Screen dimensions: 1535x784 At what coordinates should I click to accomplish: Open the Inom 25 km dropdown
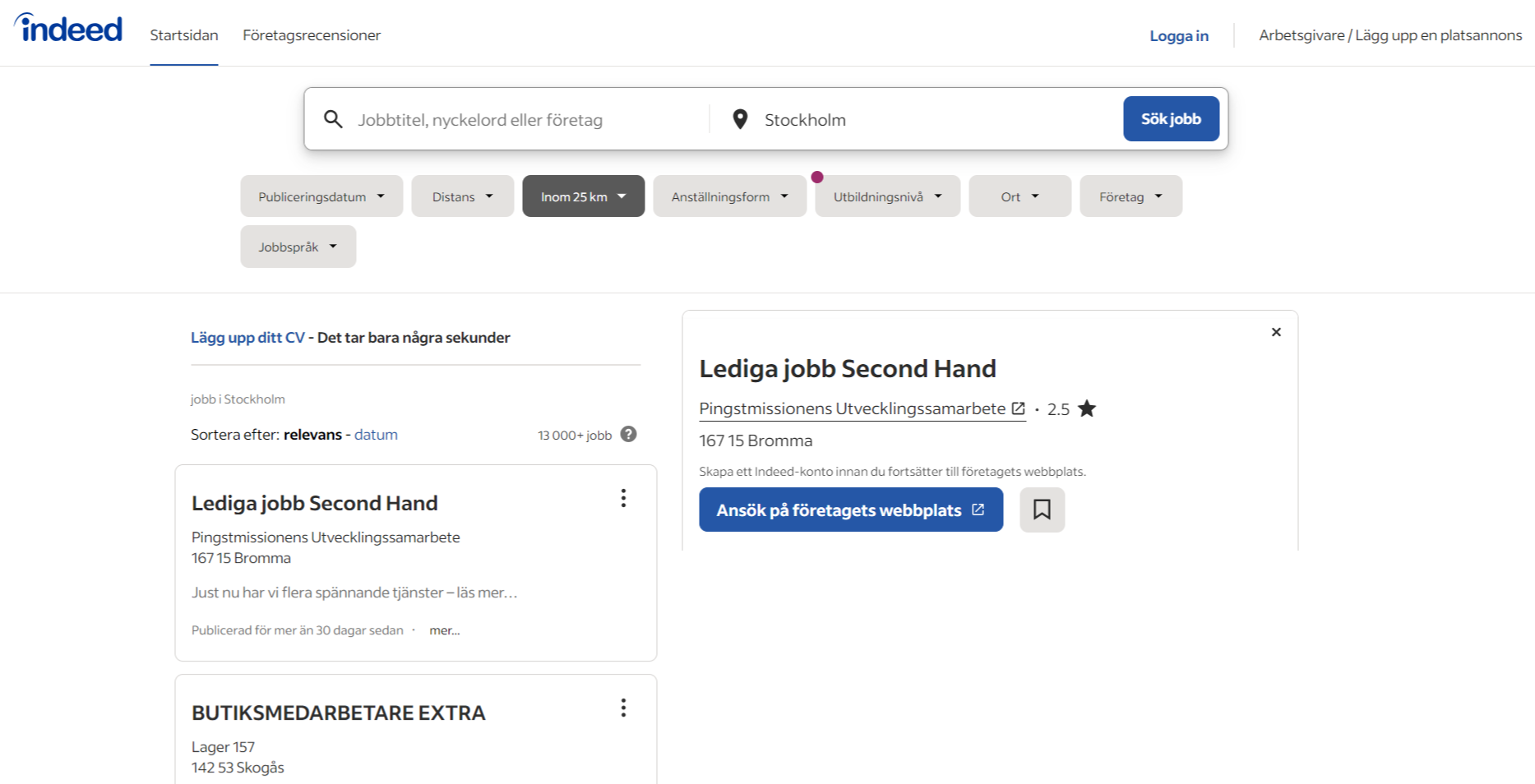(x=584, y=196)
